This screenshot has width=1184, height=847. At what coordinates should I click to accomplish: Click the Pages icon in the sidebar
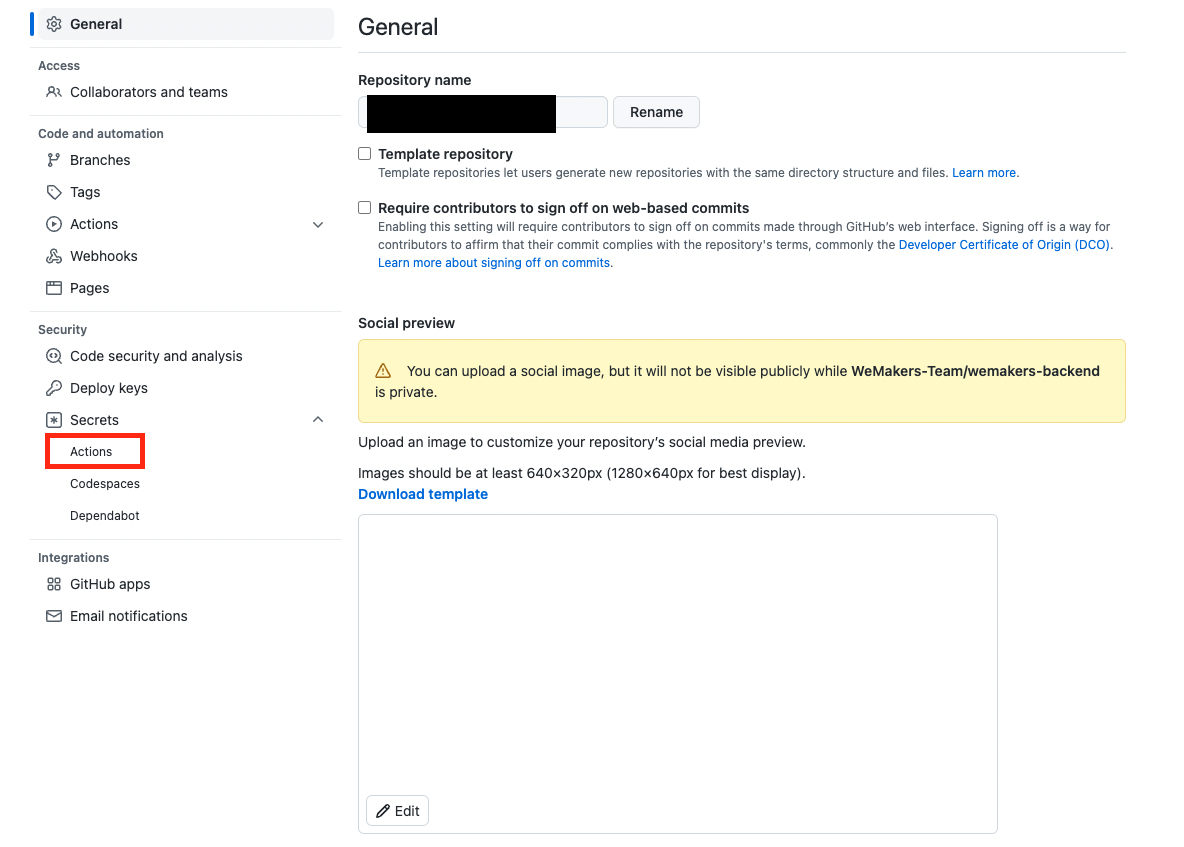tap(54, 287)
